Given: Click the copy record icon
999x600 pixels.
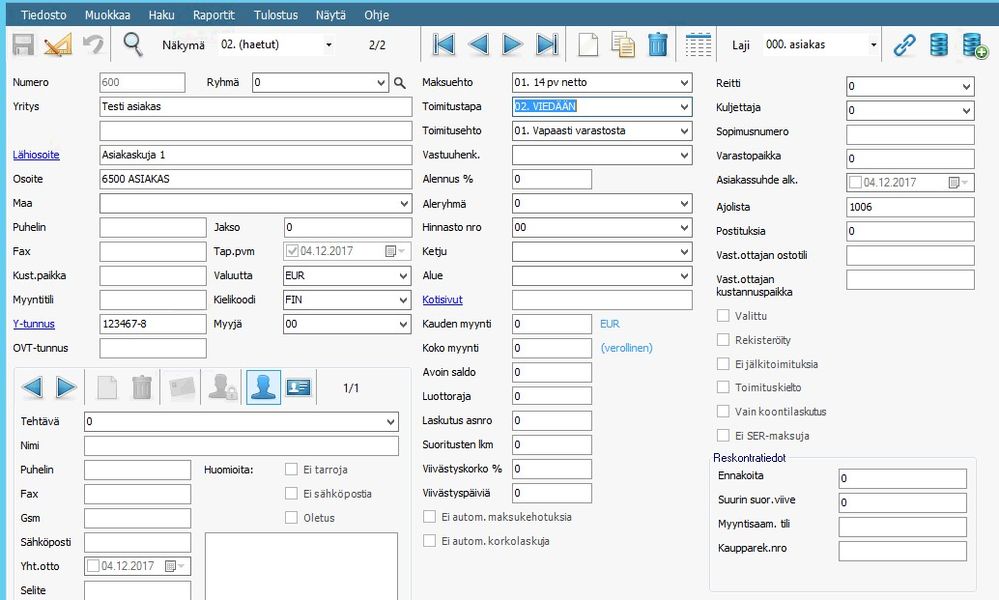Looking at the screenshot, I should point(623,45).
